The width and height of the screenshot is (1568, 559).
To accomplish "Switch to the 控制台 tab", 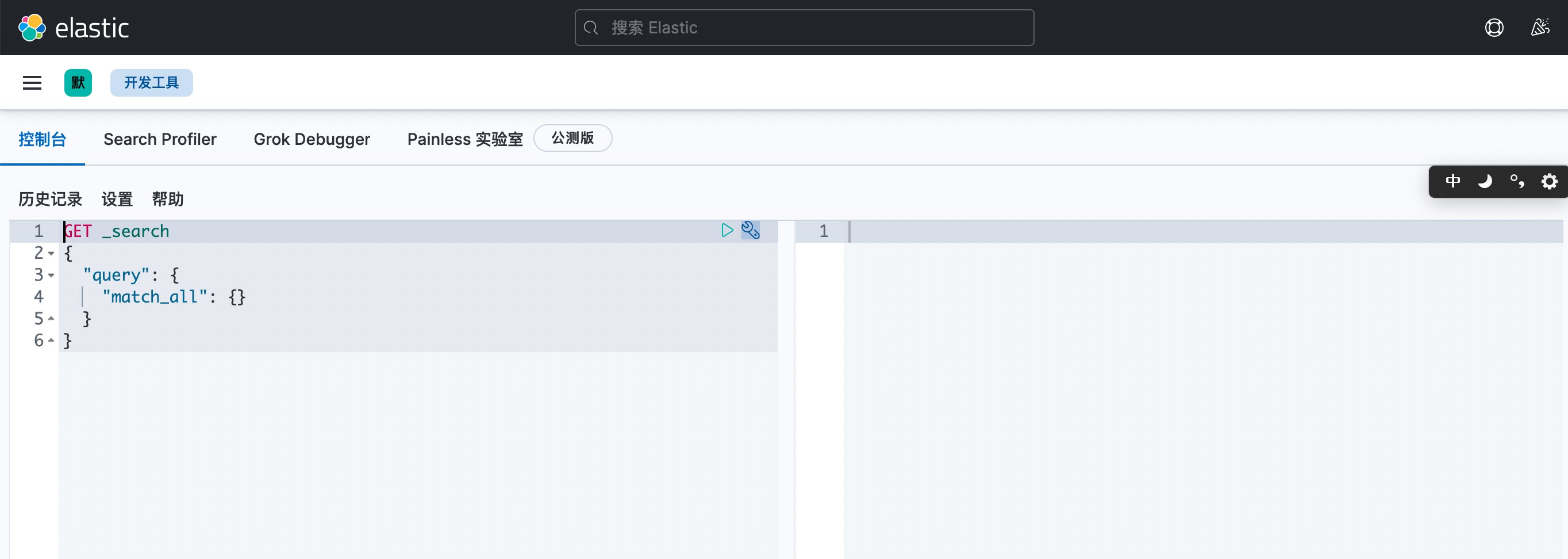I will [43, 139].
